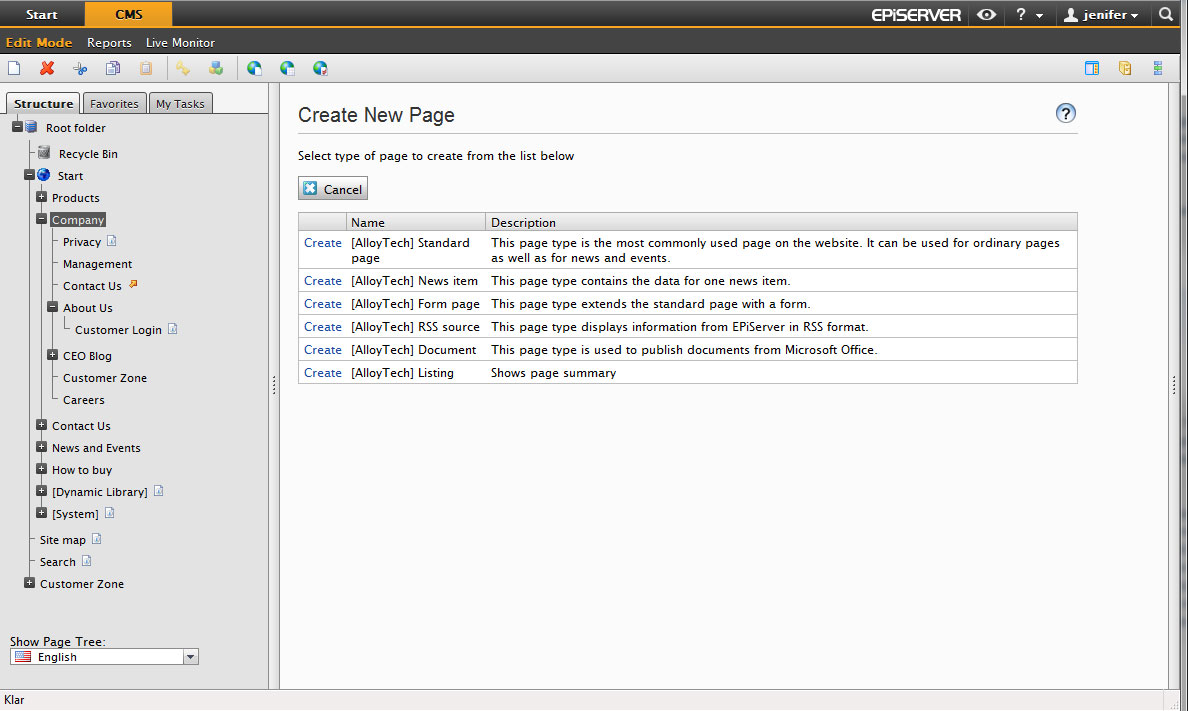Viewport: 1188px width, 711px height.
Task: Switch to the My Tasks tab
Action: pyautogui.click(x=180, y=104)
